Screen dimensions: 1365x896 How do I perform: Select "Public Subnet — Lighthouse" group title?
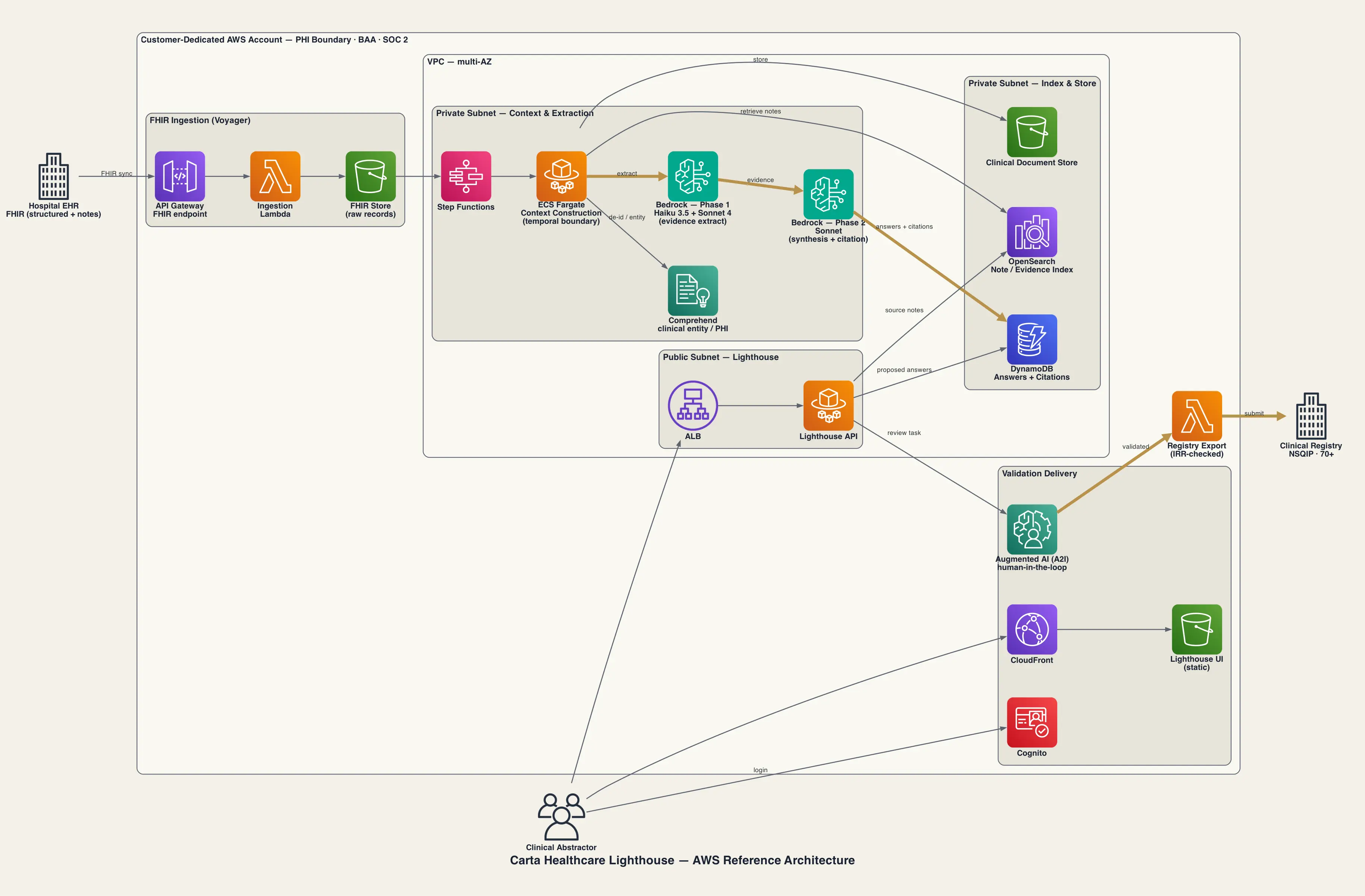720,357
